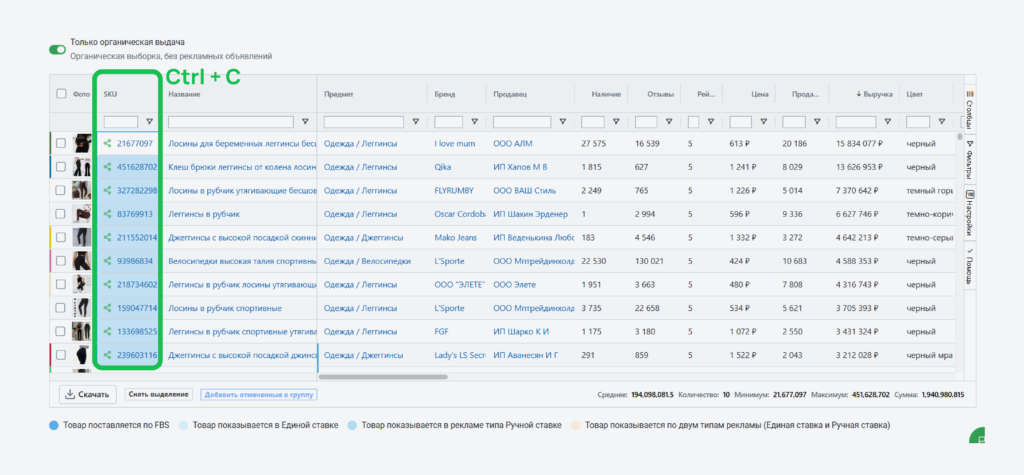
Task: Click filter funnel icon in SKU column
Action: 150,122
